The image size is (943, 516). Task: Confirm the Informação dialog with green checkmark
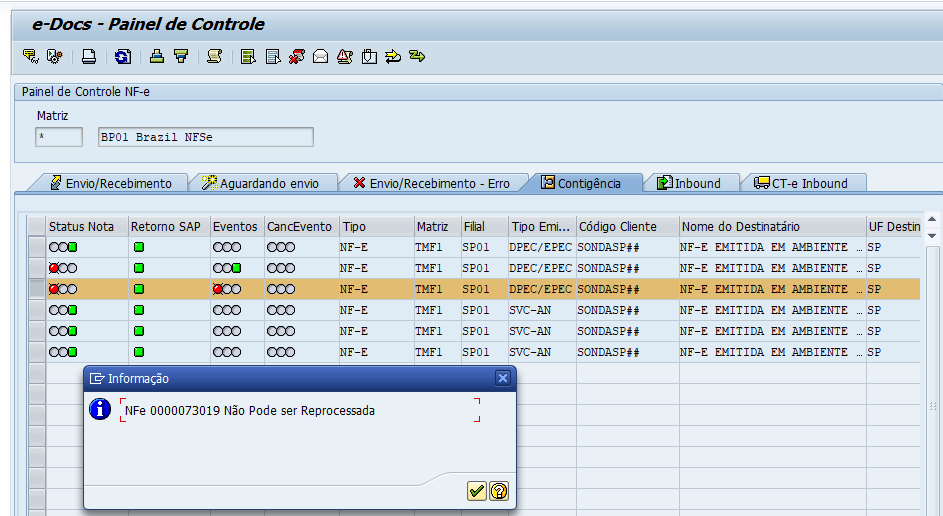(476, 490)
